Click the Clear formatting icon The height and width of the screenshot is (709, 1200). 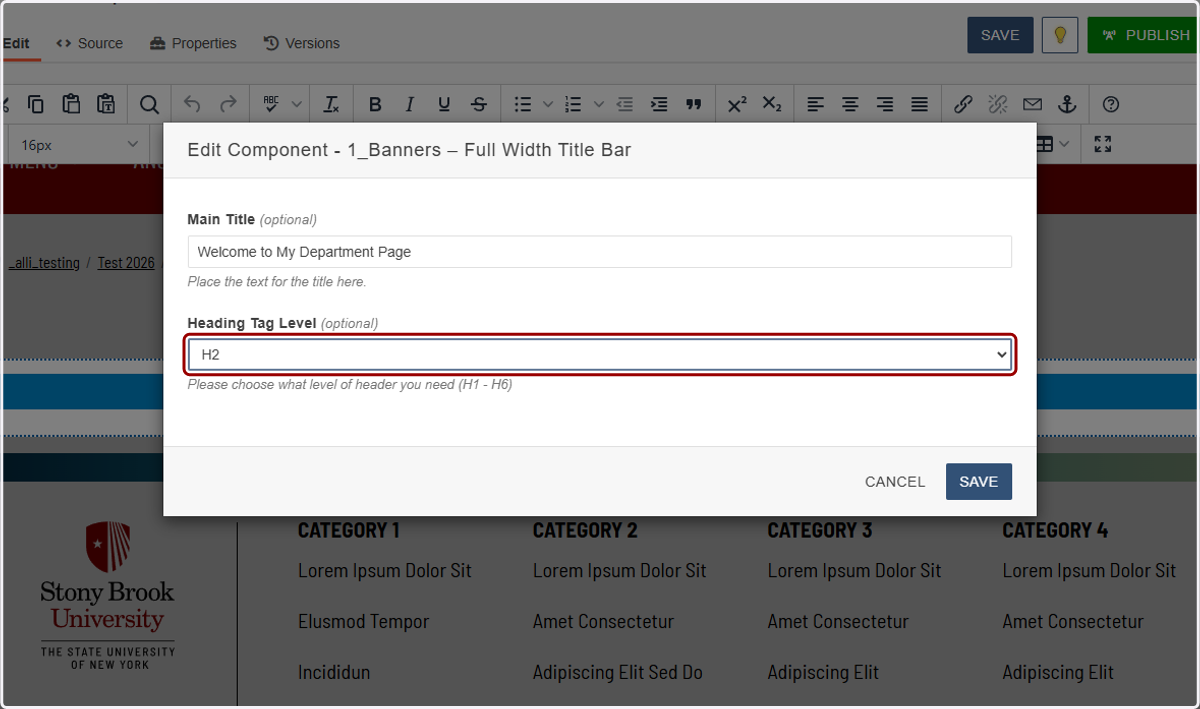[331, 104]
